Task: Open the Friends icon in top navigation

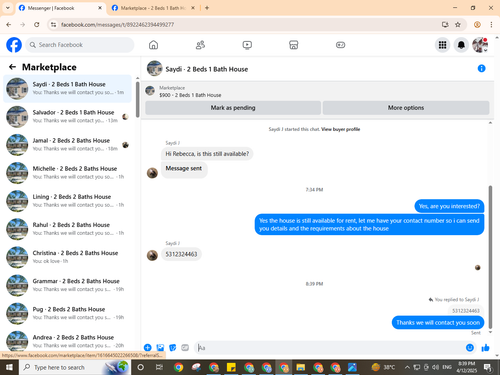Action: tap(200, 45)
